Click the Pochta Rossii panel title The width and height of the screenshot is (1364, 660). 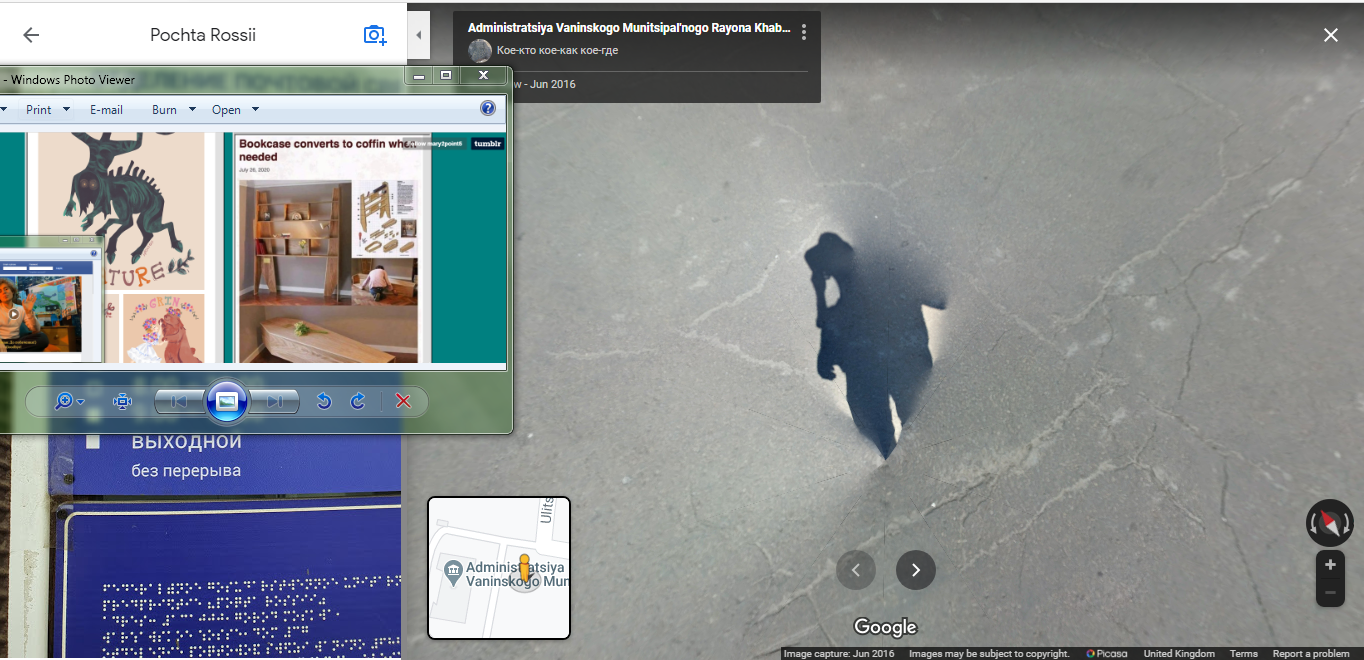coord(203,35)
